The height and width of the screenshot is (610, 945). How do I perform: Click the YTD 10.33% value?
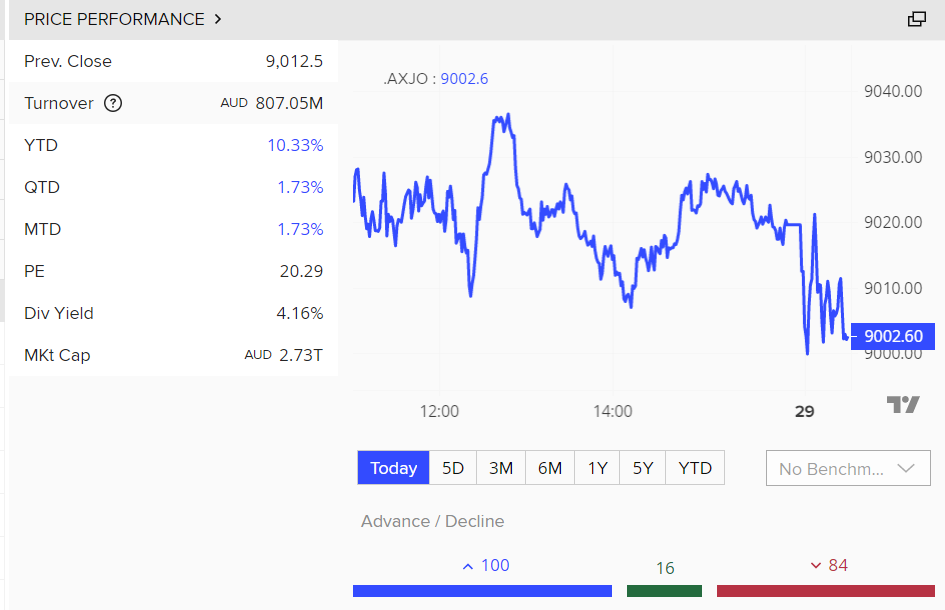coord(295,145)
